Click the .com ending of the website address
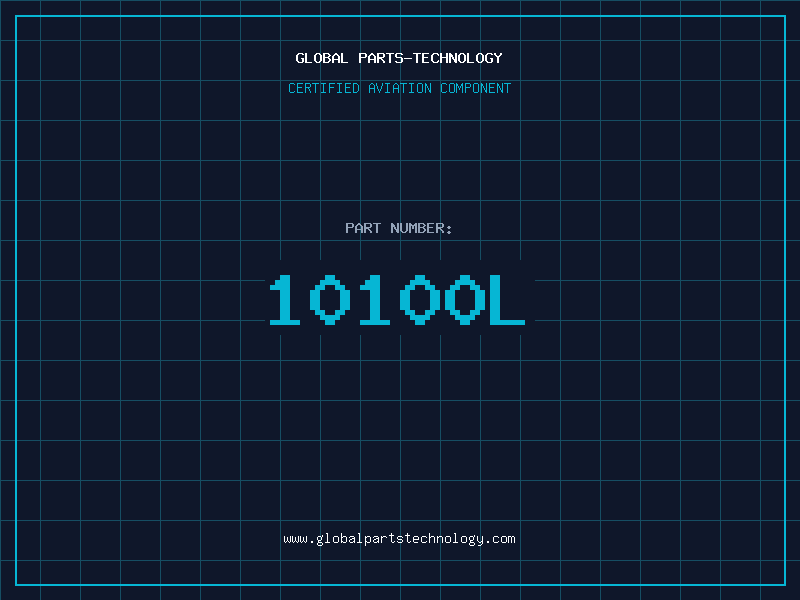 click(x=501, y=539)
